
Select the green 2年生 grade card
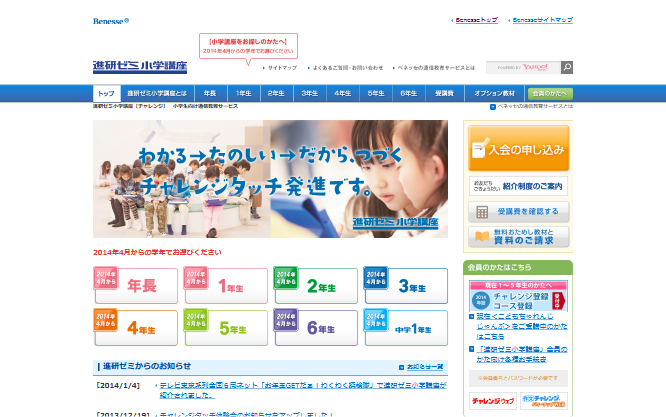pyautogui.click(x=316, y=285)
